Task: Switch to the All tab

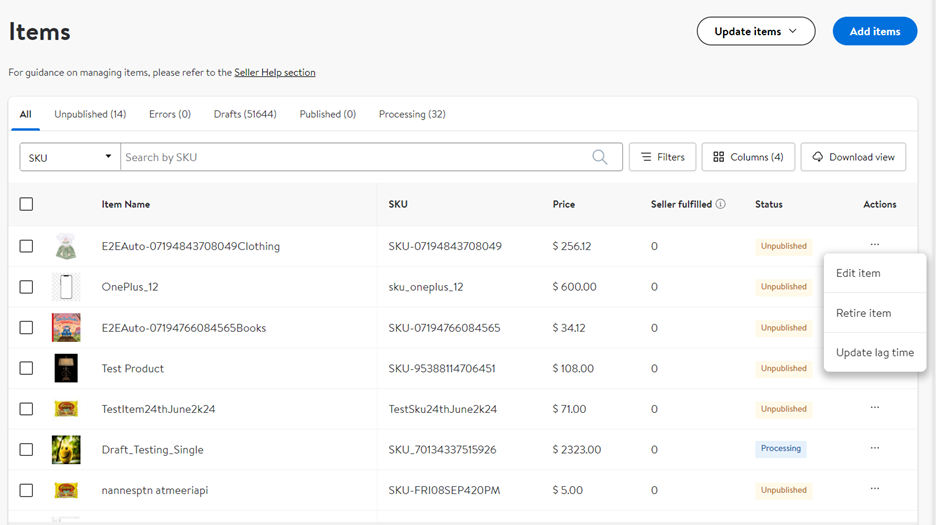Action: click(x=25, y=114)
